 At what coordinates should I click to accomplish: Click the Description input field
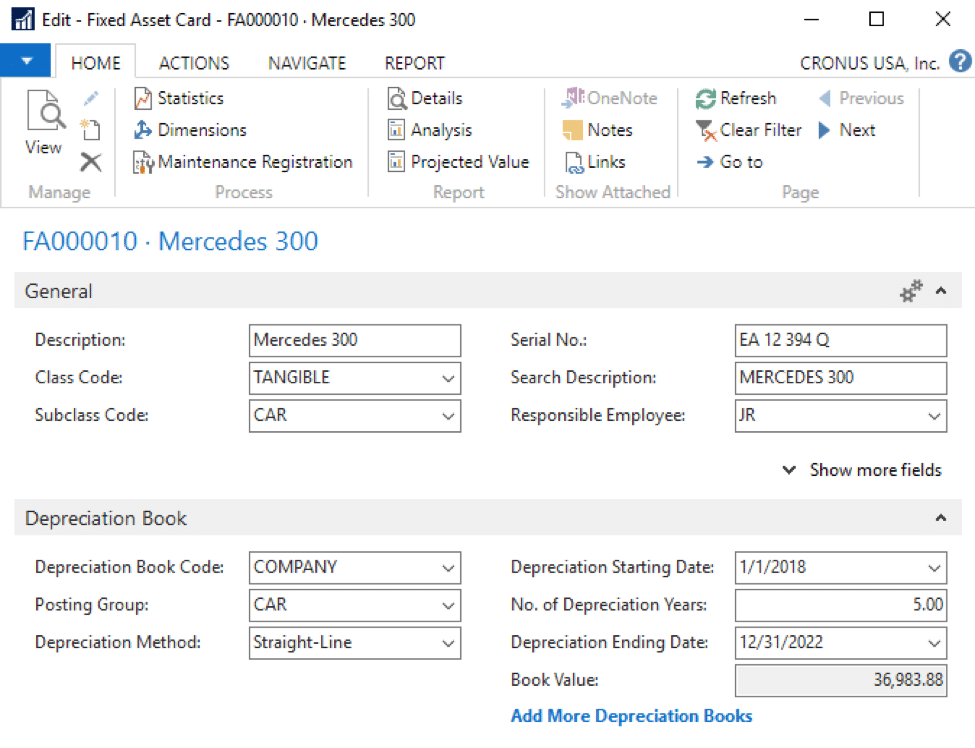coord(355,340)
